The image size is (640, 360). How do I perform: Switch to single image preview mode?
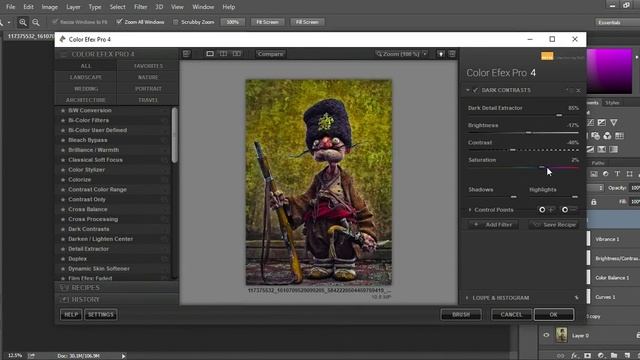coord(210,54)
